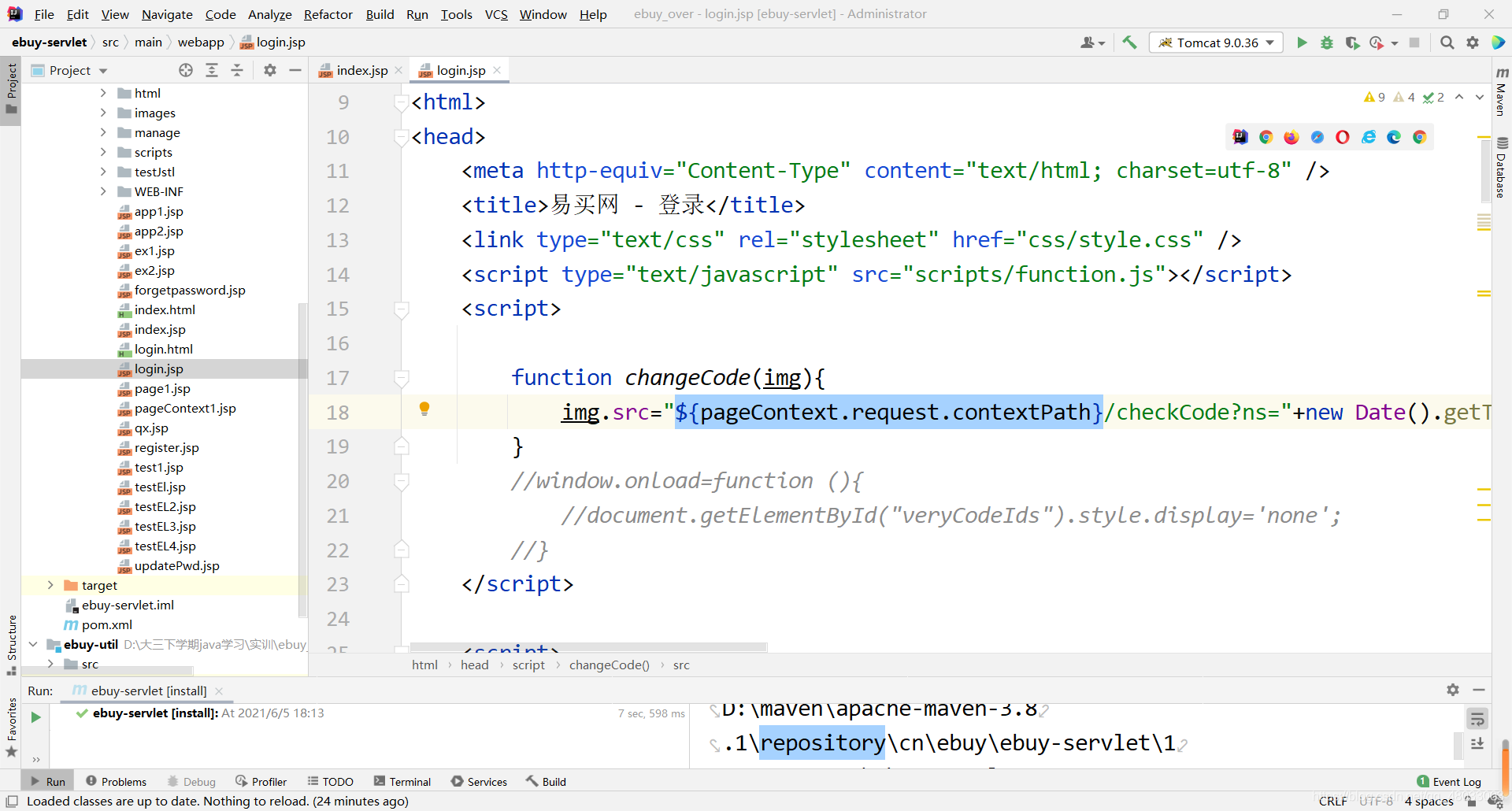Click the warnings count indicator

tap(1374, 97)
